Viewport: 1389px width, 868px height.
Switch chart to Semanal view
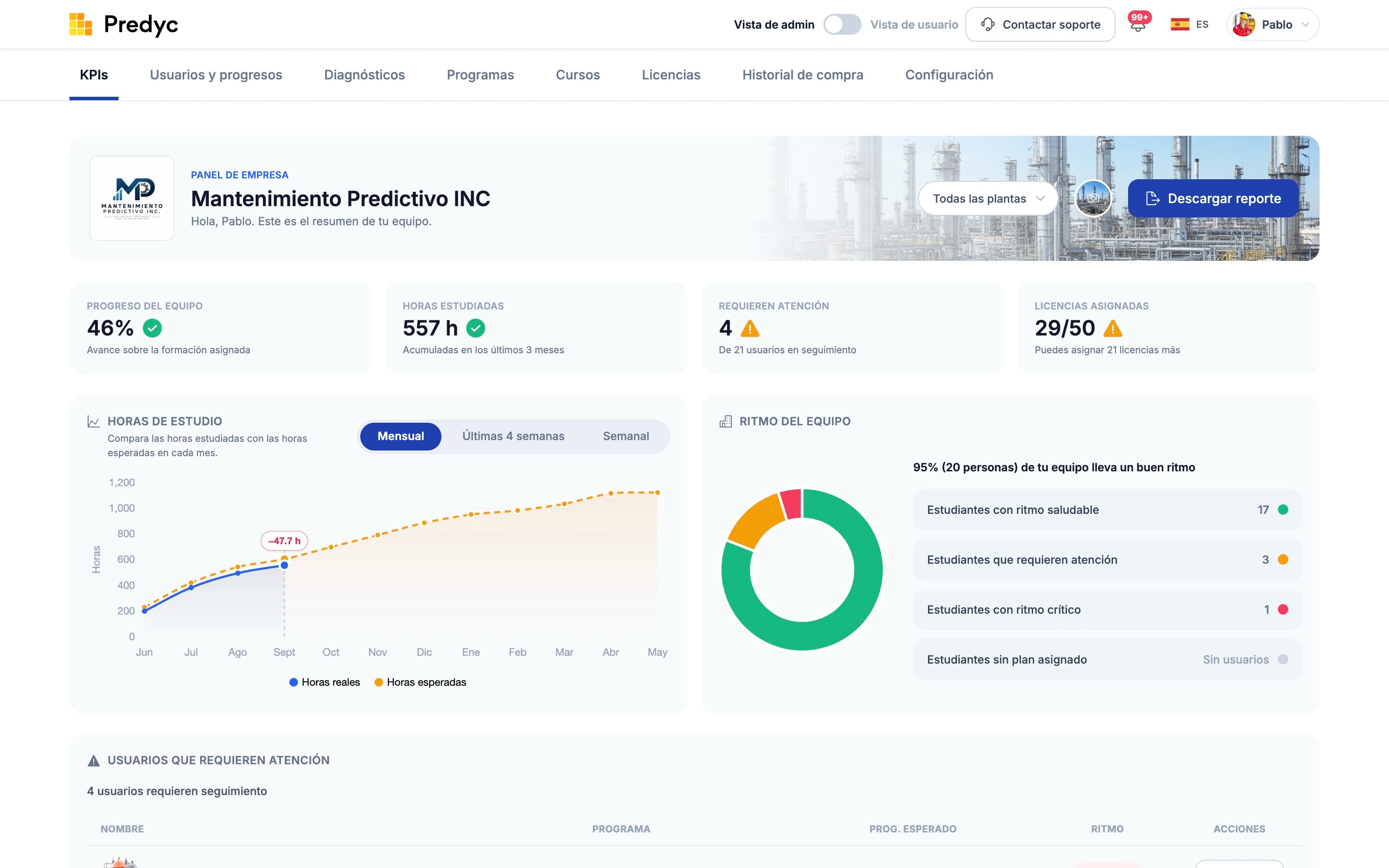point(625,436)
